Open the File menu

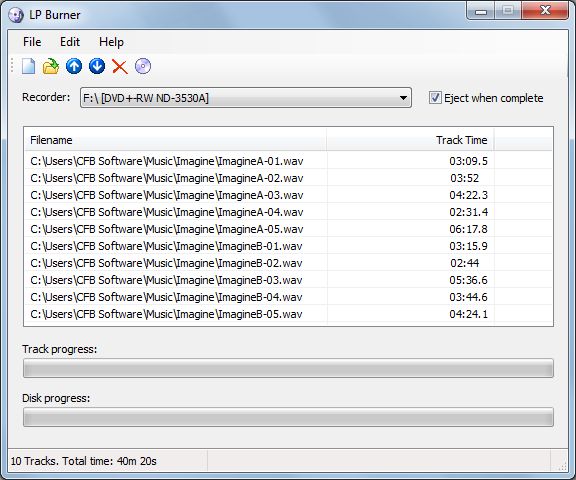32,42
